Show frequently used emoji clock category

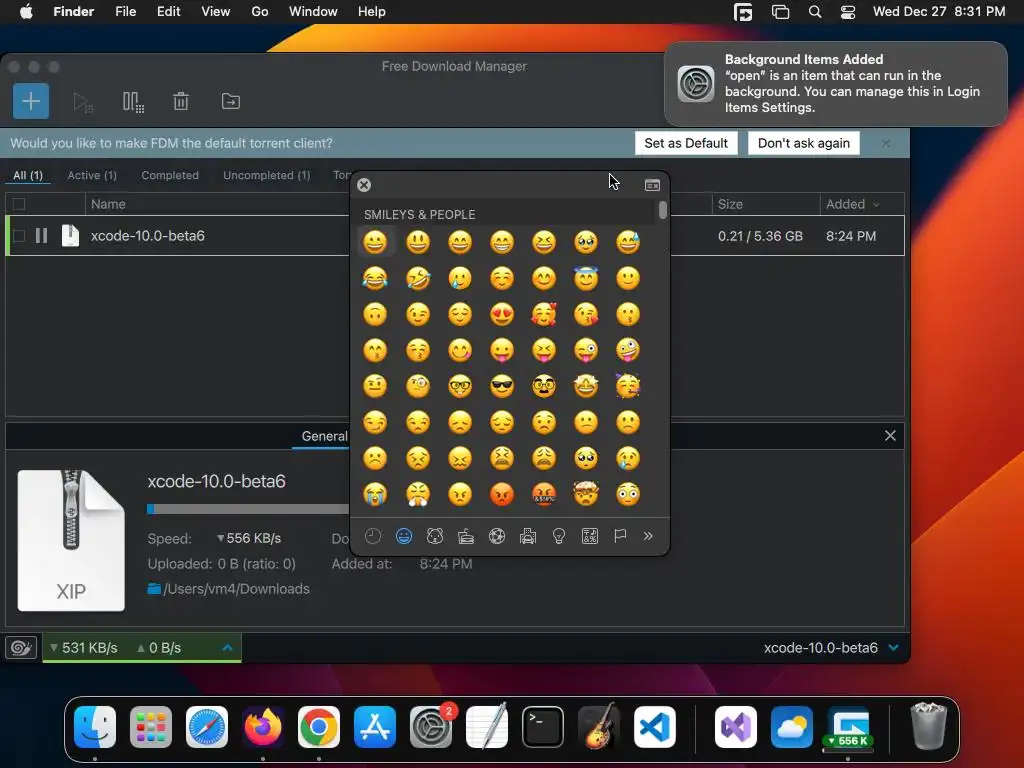(x=373, y=536)
